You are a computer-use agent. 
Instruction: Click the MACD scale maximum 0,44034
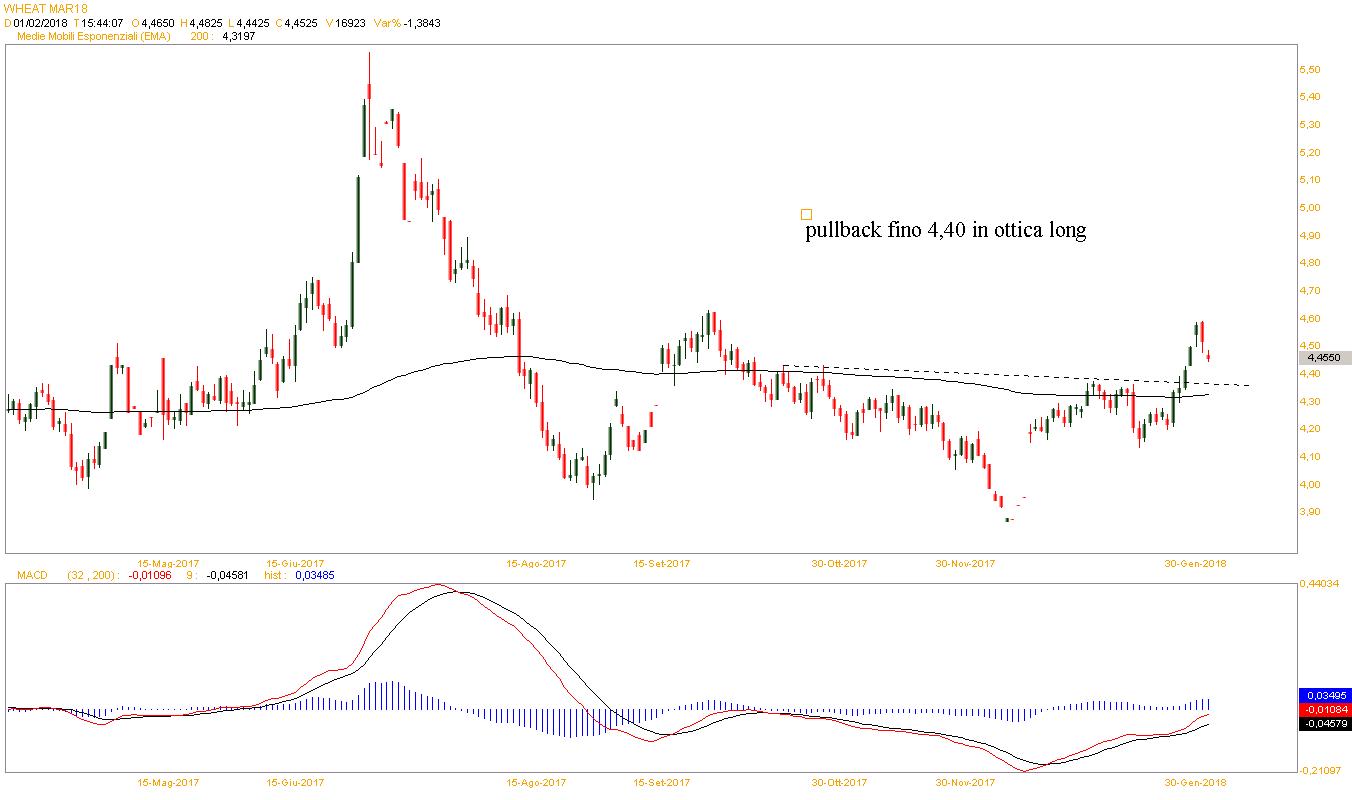click(1319, 583)
